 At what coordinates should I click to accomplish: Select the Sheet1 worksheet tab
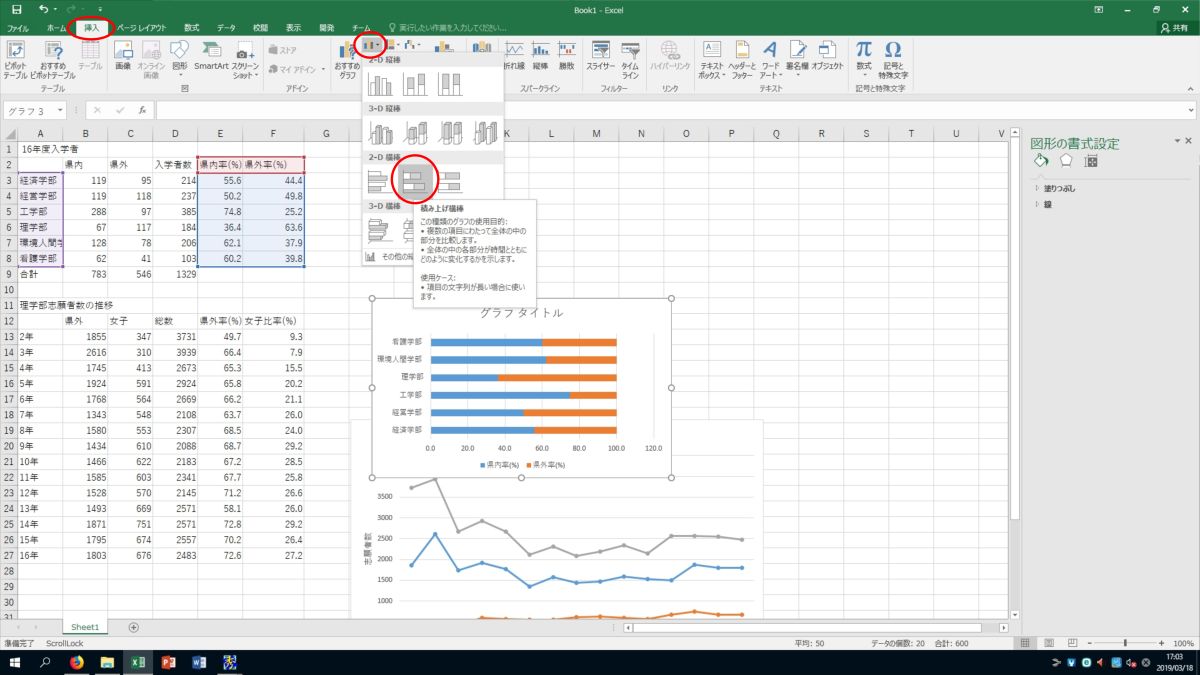tap(85, 627)
